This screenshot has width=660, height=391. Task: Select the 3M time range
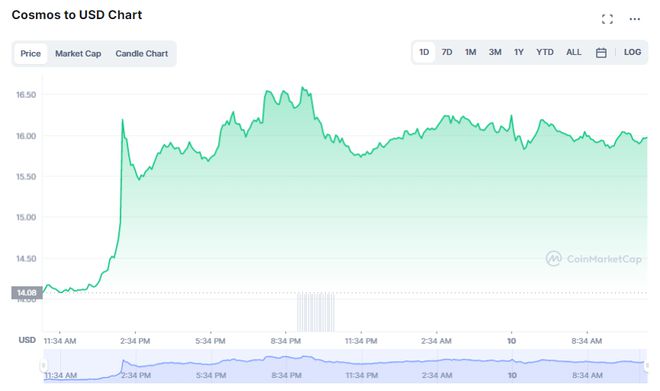click(495, 52)
